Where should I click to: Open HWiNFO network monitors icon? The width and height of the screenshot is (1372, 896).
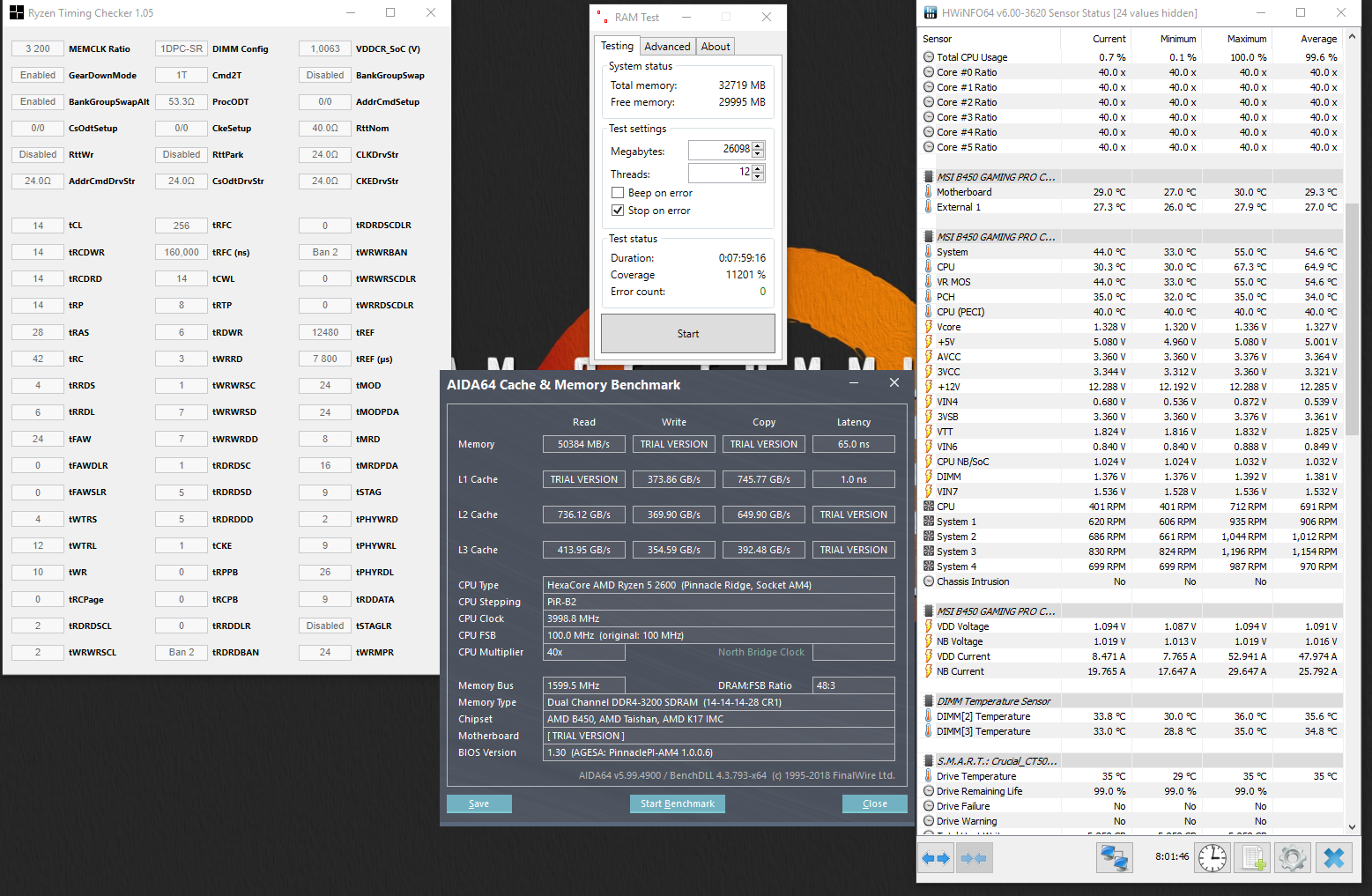coord(1115,857)
